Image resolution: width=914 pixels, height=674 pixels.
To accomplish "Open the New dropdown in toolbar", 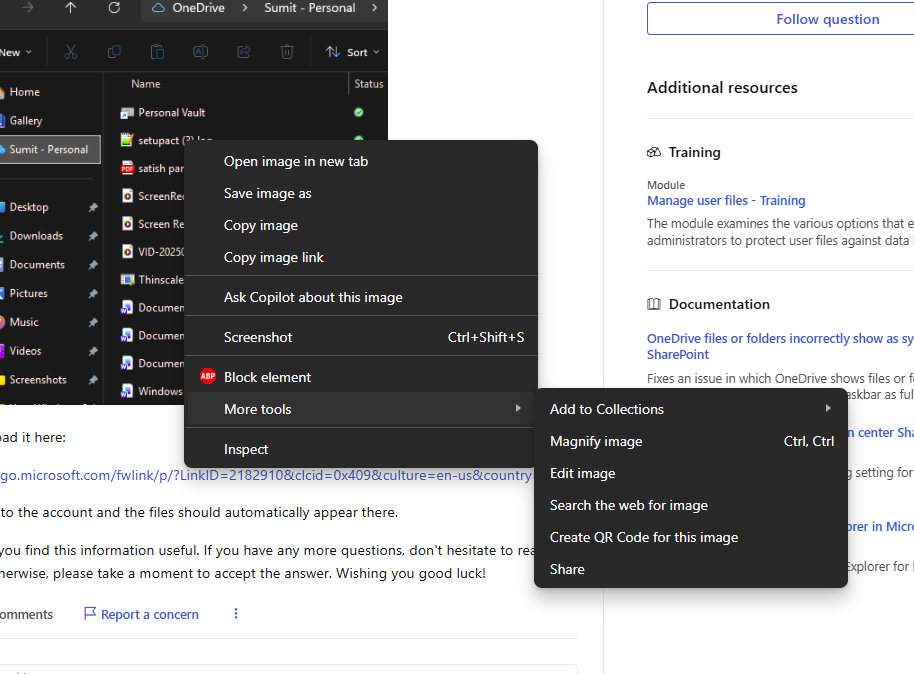I will click(16, 52).
